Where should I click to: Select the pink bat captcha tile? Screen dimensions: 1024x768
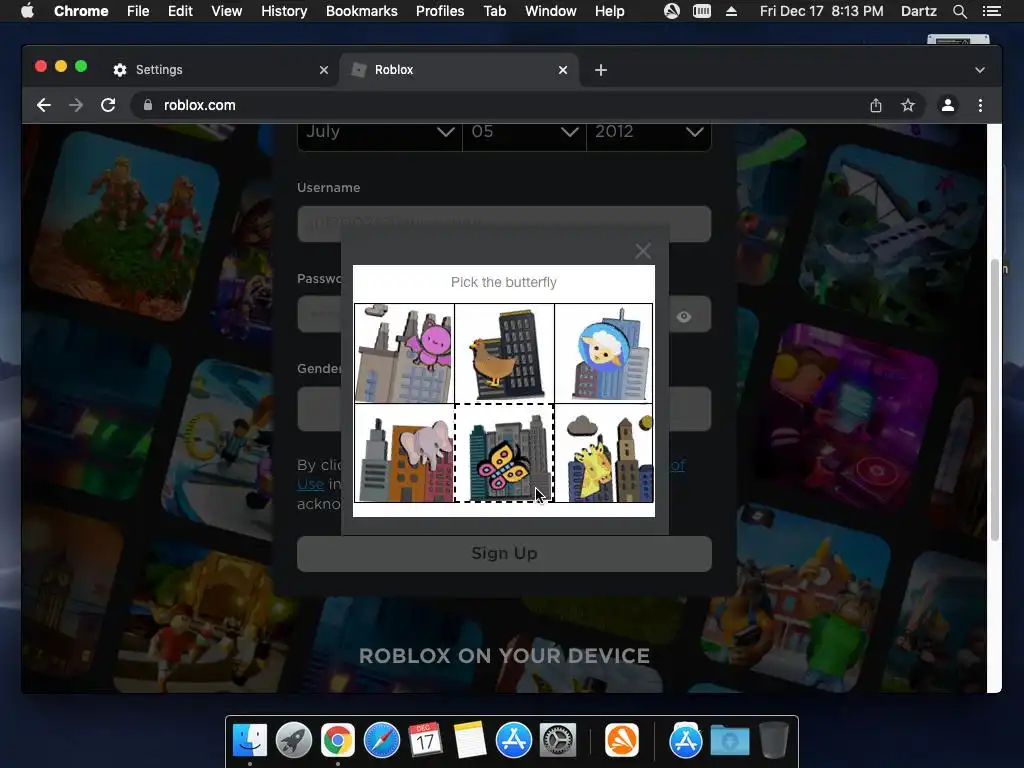(x=404, y=353)
